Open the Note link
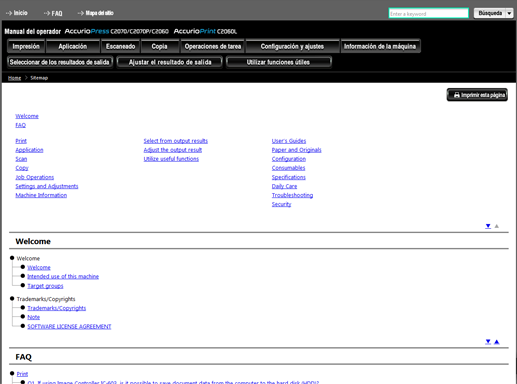The image size is (517, 384). coord(34,317)
